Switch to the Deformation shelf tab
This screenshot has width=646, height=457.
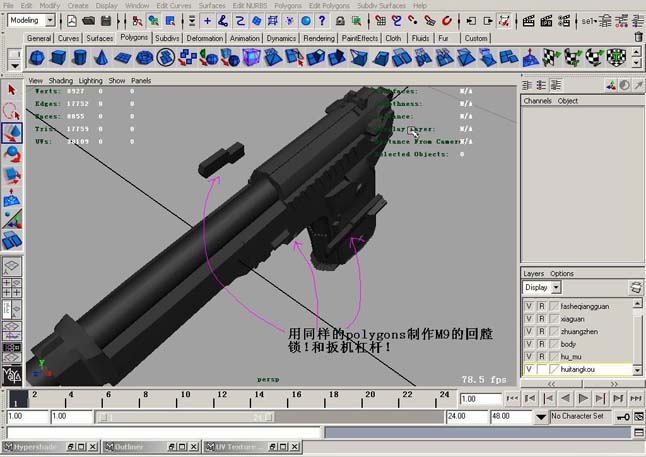pyautogui.click(x=204, y=38)
